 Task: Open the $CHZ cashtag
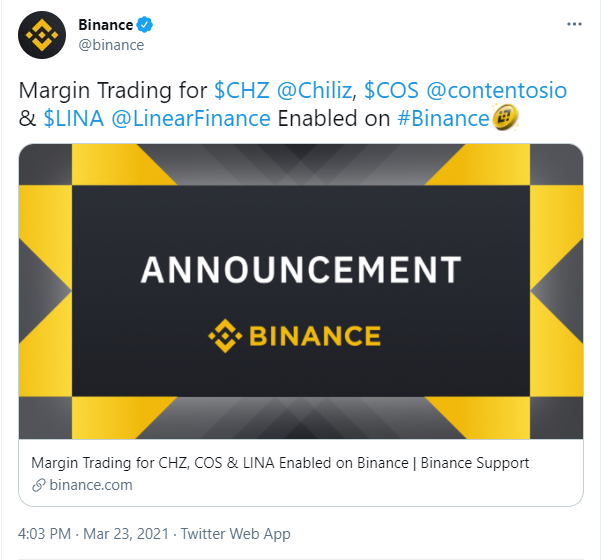click(242, 91)
